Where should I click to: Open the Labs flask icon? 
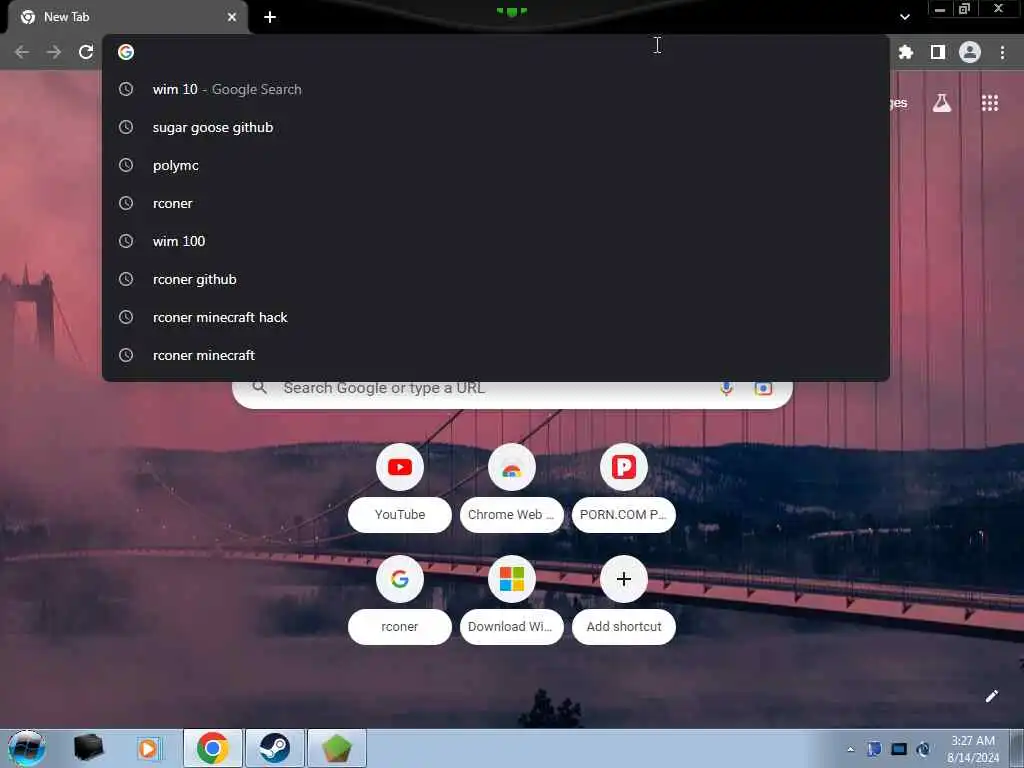coord(942,103)
